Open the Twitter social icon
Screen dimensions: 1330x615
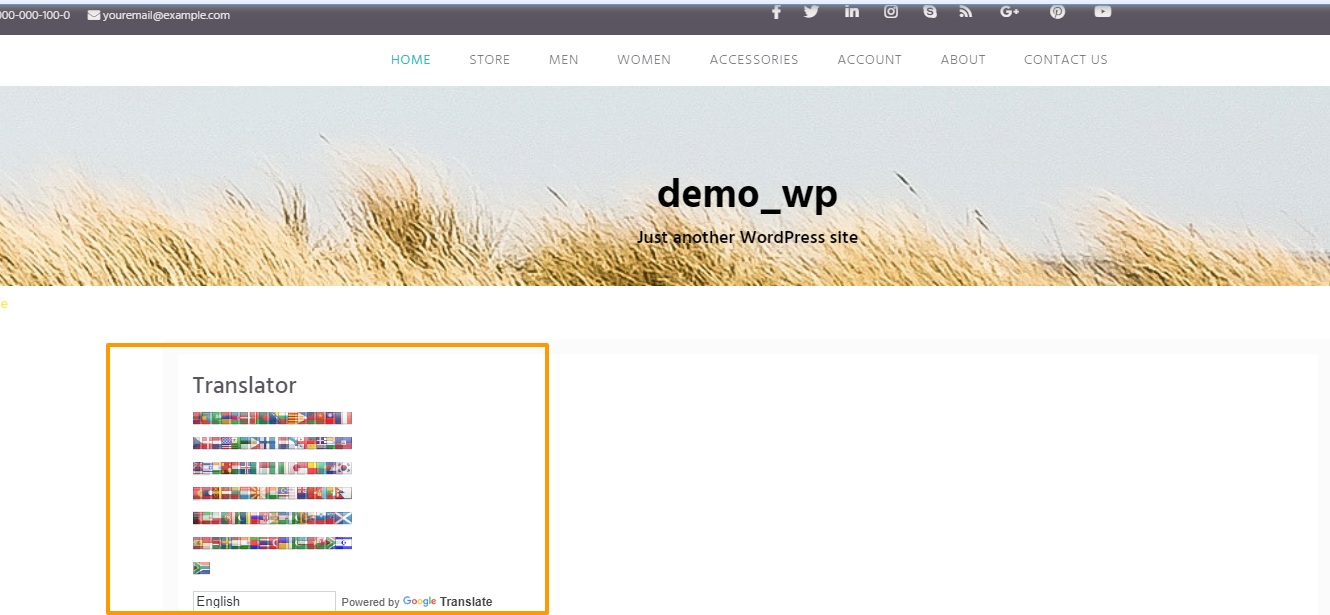click(811, 12)
